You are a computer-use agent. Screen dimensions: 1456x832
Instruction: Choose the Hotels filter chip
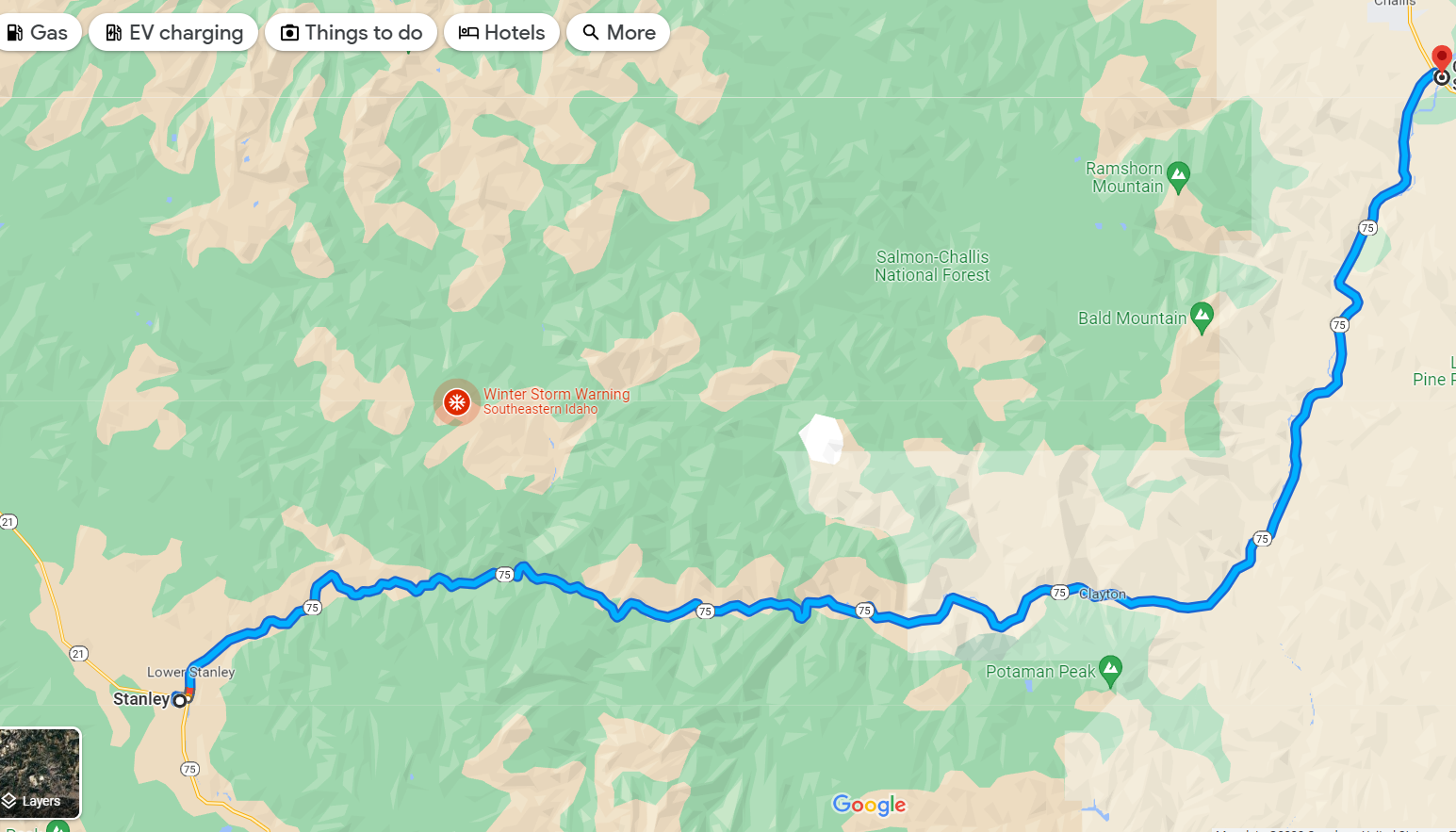click(501, 32)
